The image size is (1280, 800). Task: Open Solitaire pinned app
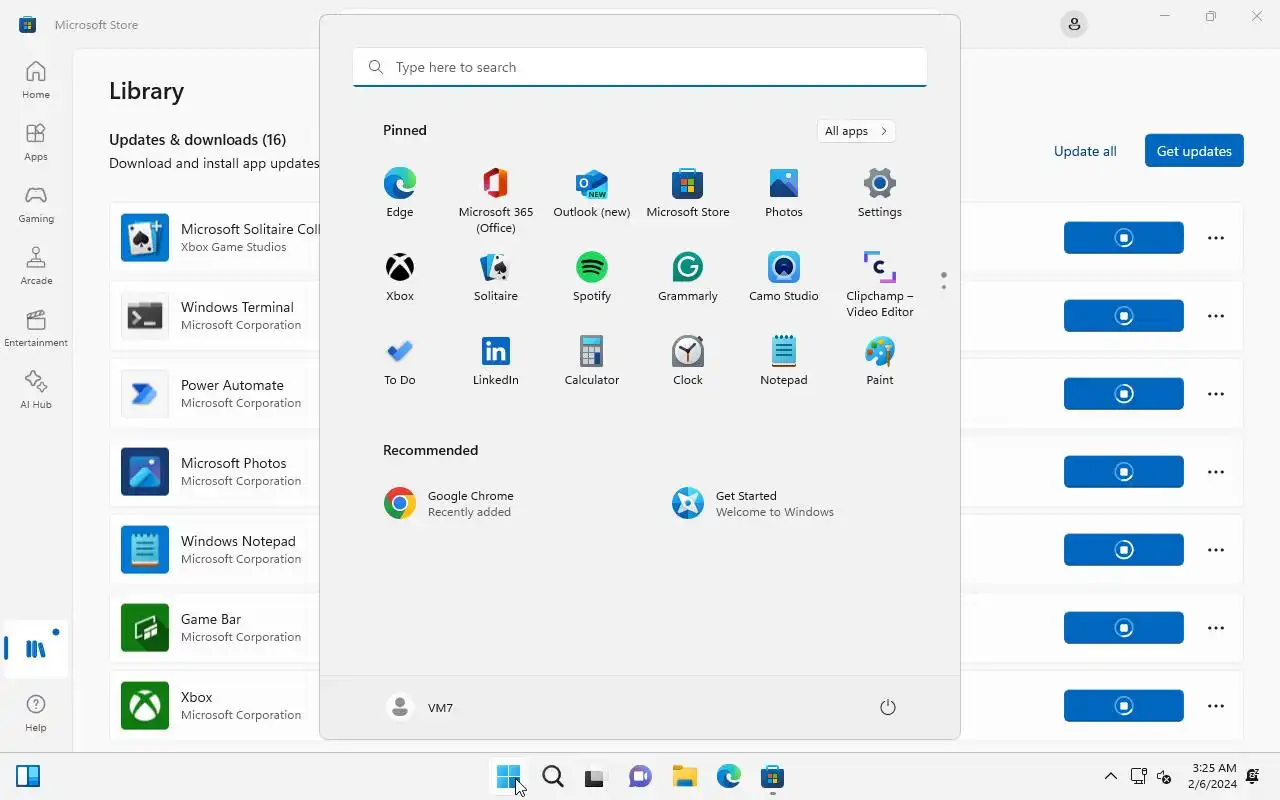pyautogui.click(x=495, y=276)
